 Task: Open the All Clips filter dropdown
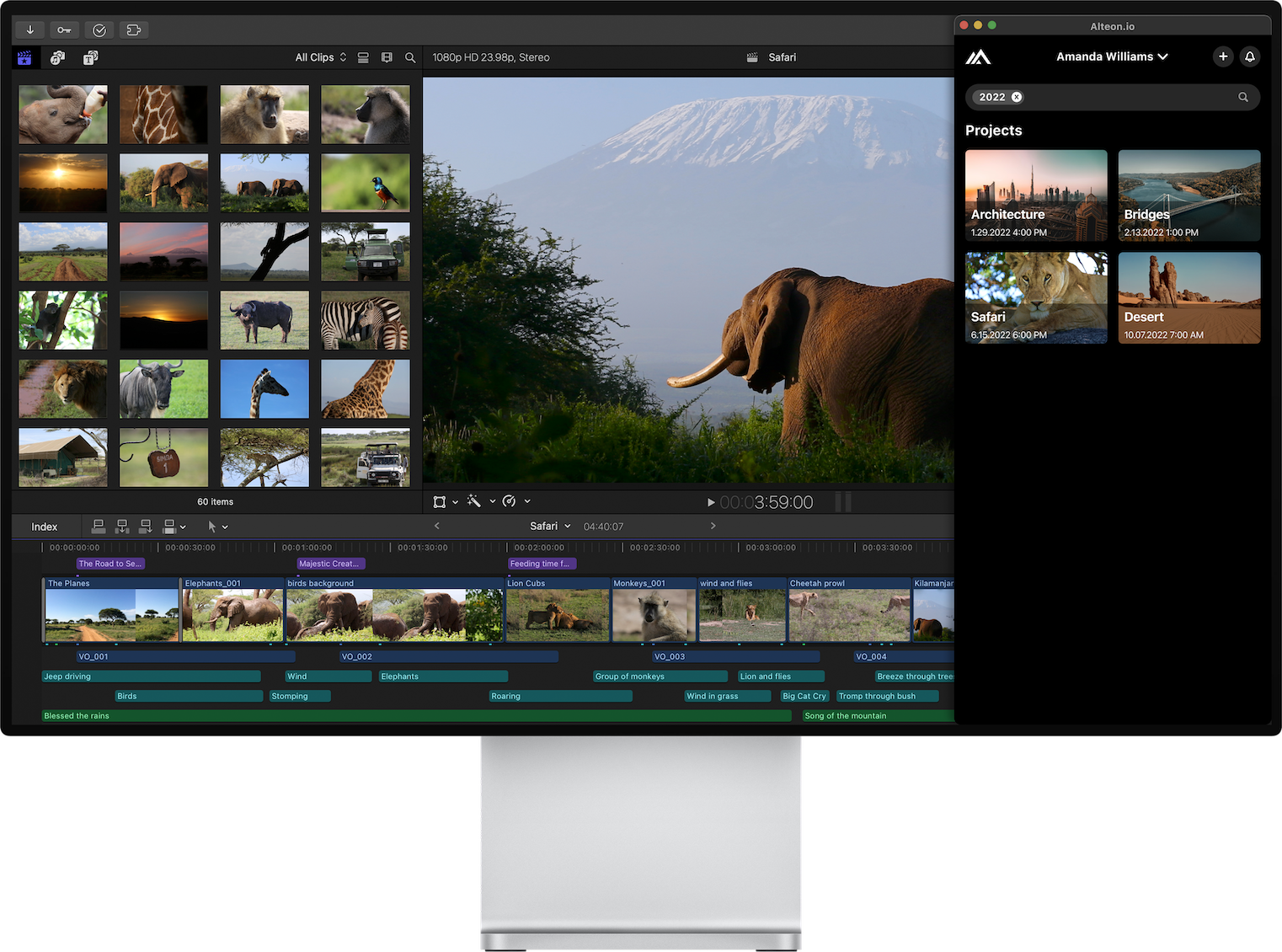click(x=320, y=58)
